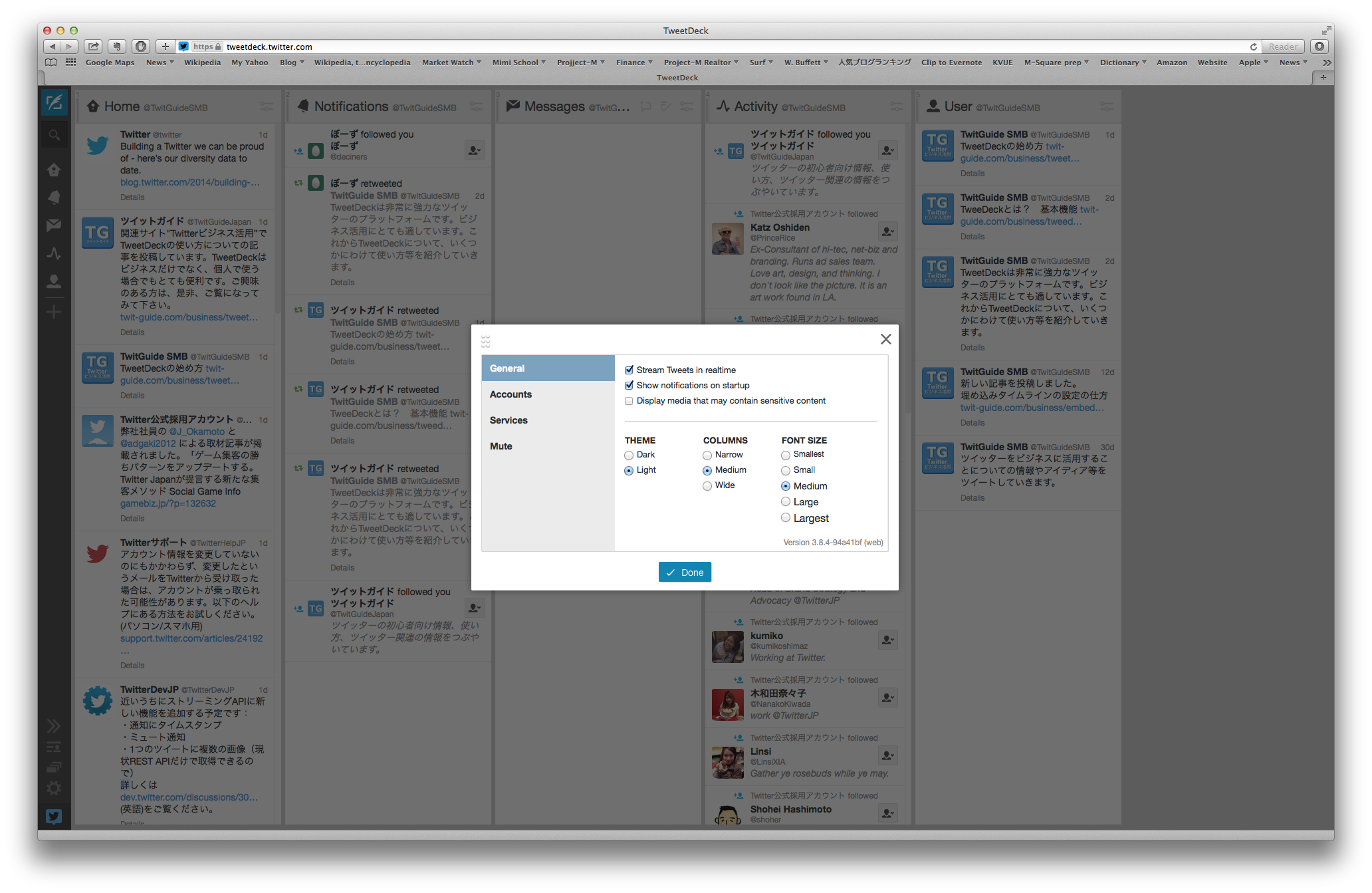Click follow button next to Linsi
Image resolution: width=1372 pixels, height=893 pixels.
887,755
